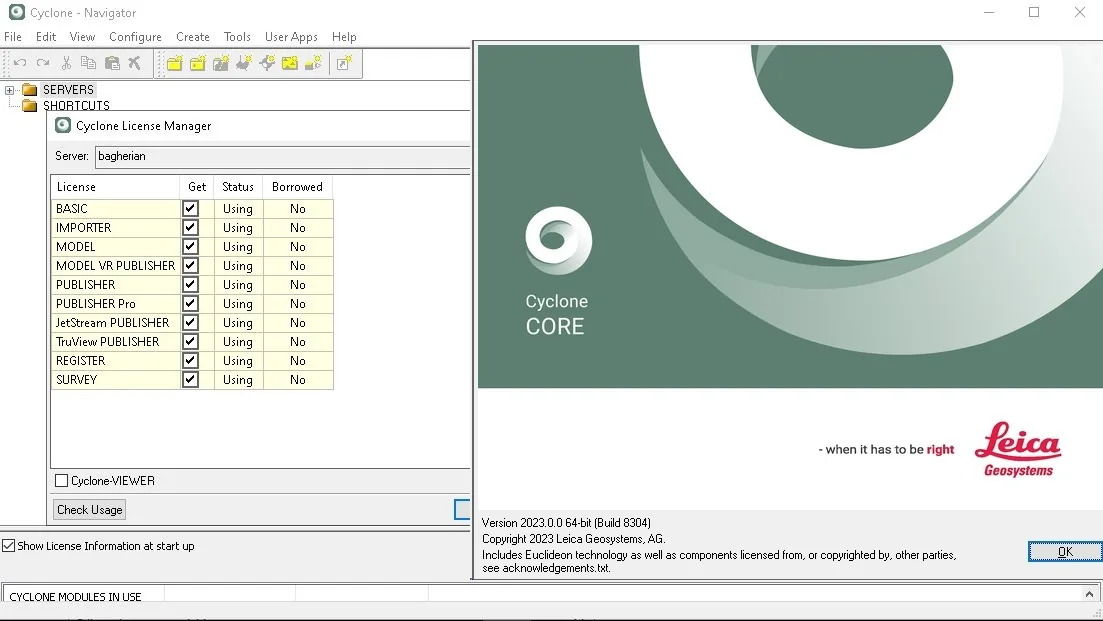Click the scissors Cut icon
This screenshot has width=1103, height=621.
coord(66,63)
